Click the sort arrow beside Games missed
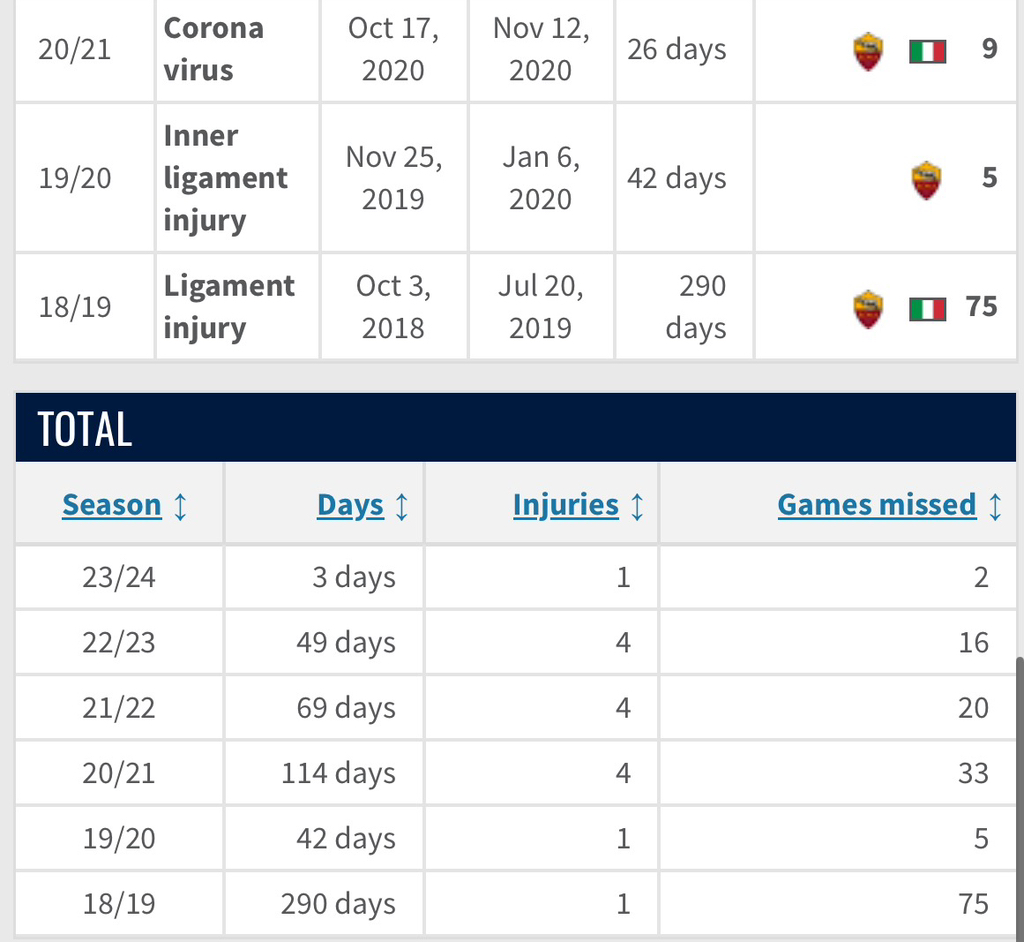 pyautogui.click(x=995, y=506)
